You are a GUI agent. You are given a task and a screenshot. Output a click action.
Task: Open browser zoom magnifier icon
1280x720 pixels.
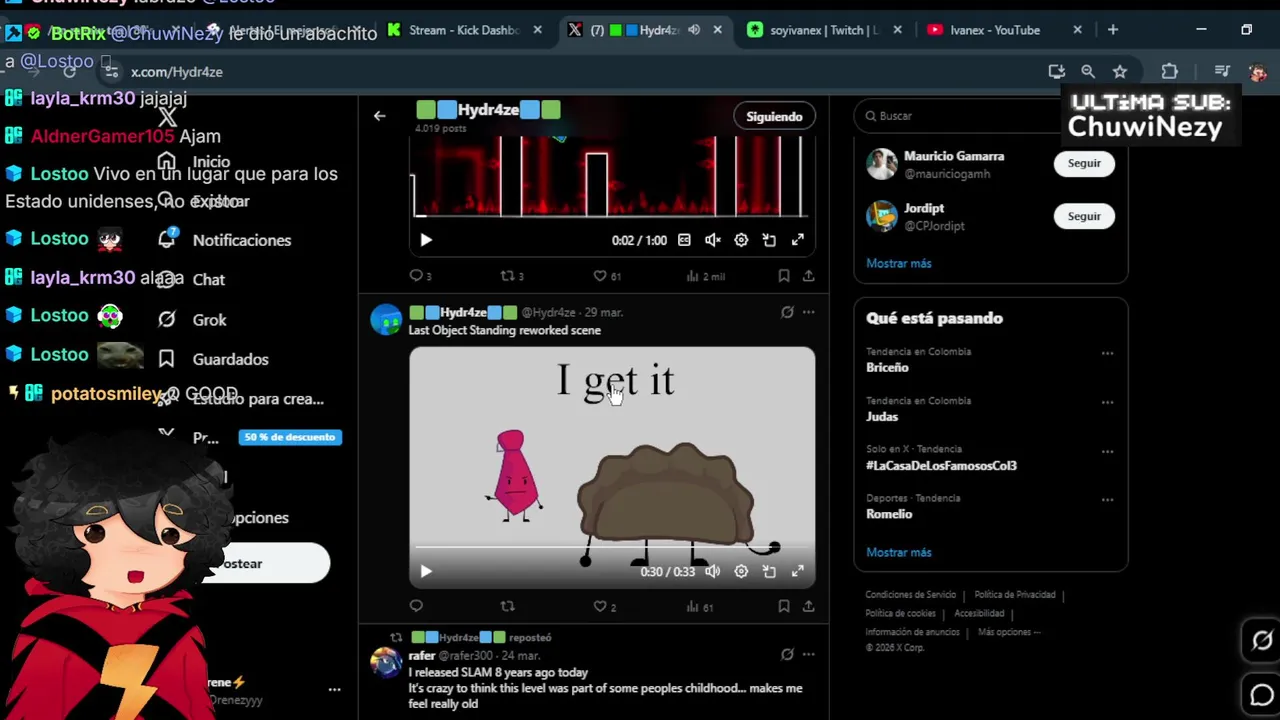pos(1088,71)
